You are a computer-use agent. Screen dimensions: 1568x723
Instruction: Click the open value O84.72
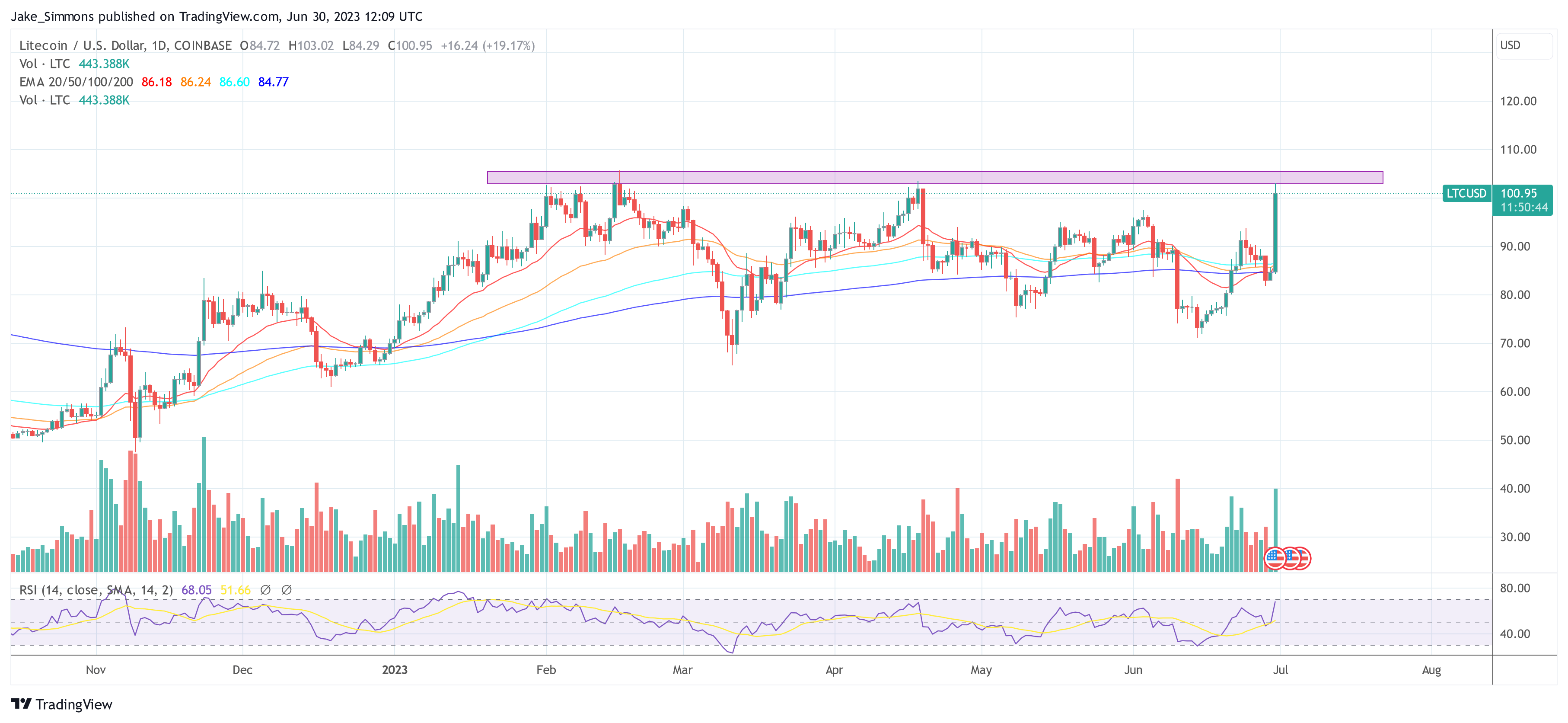click(x=260, y=46)
